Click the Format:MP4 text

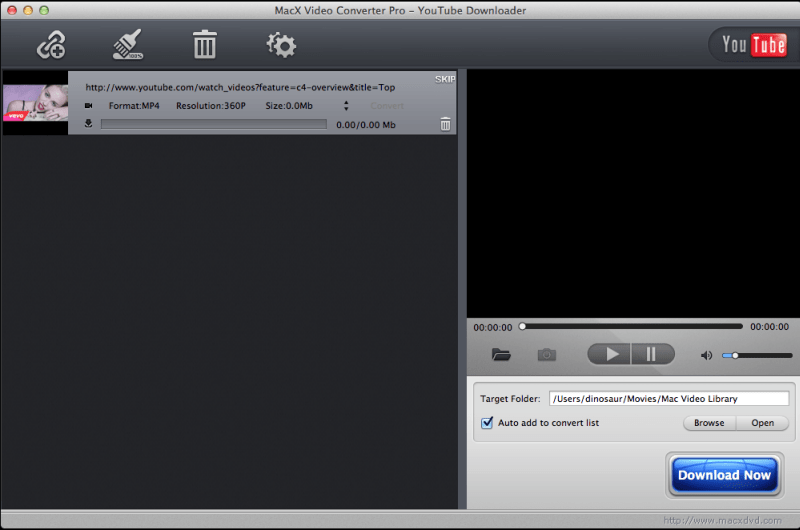[x=134, y=106]
